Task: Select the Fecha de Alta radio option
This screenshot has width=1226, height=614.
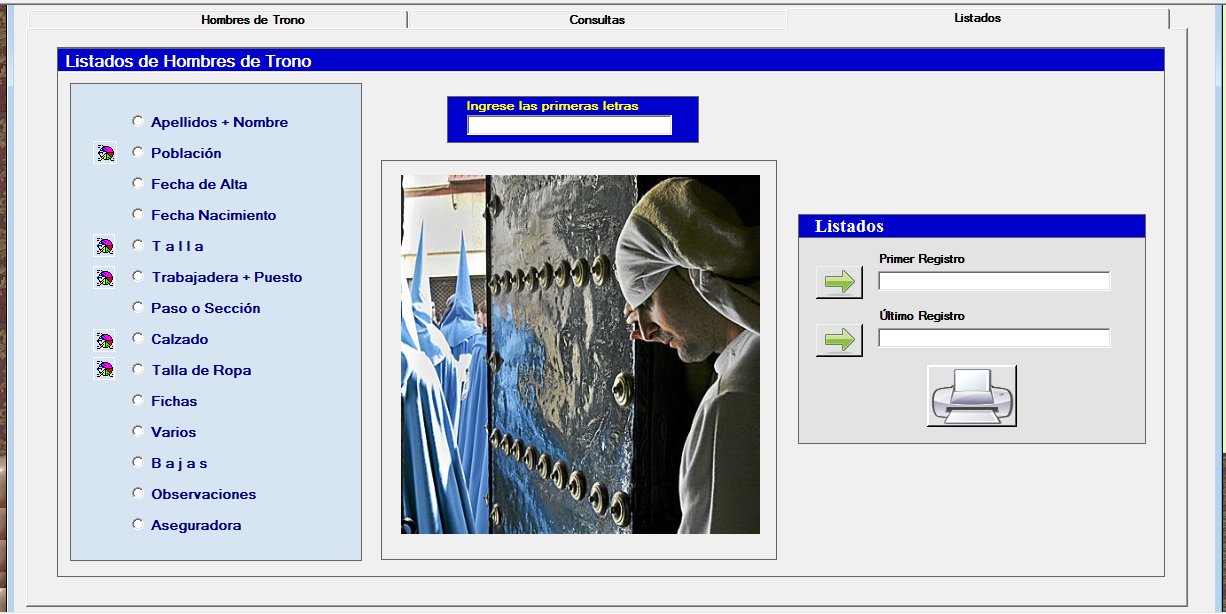Action: pos(138,183)
